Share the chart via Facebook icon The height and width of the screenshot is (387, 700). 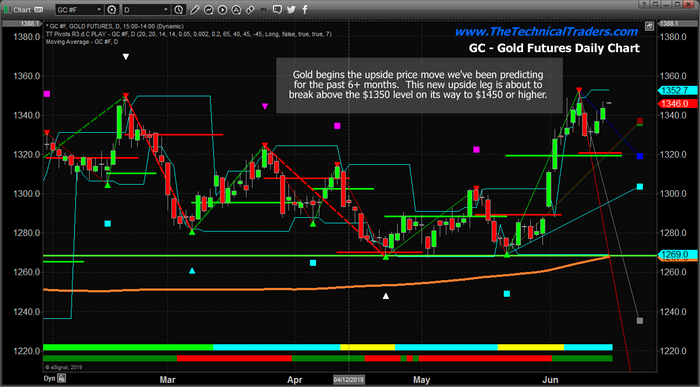(x=305, y=9)
